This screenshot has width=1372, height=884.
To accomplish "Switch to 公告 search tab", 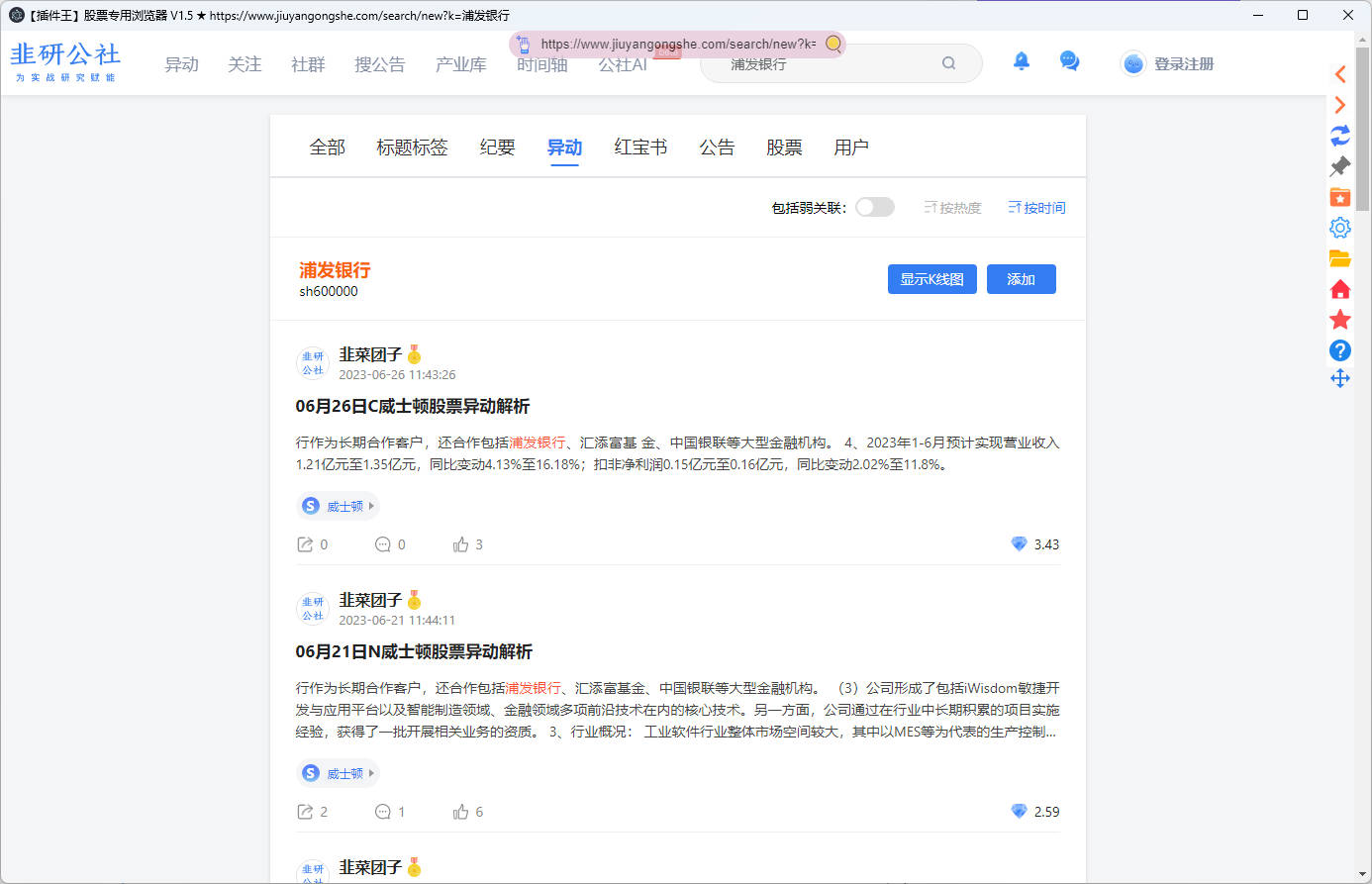I will point(717,147).
